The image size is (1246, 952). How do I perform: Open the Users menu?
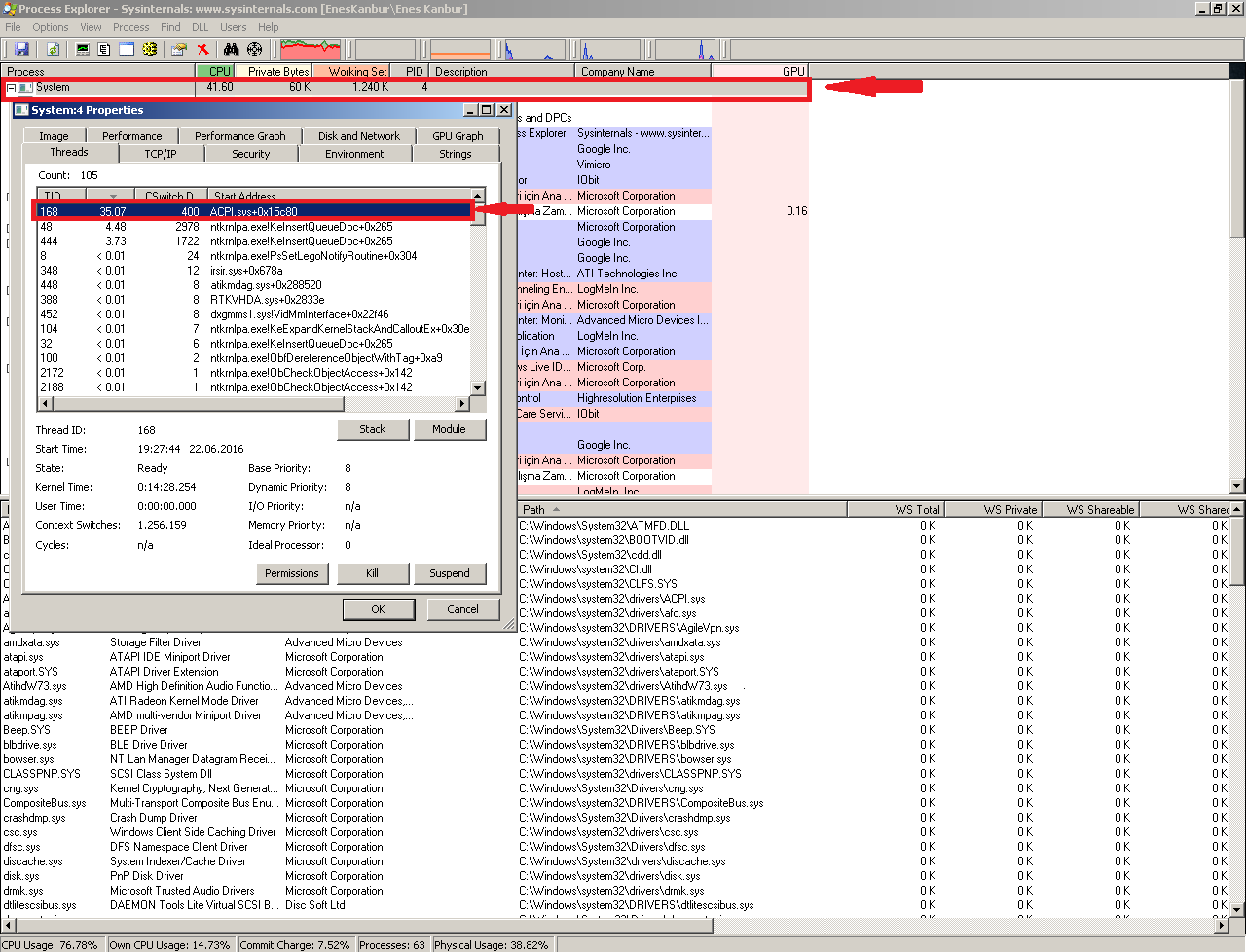pos(234,27)
